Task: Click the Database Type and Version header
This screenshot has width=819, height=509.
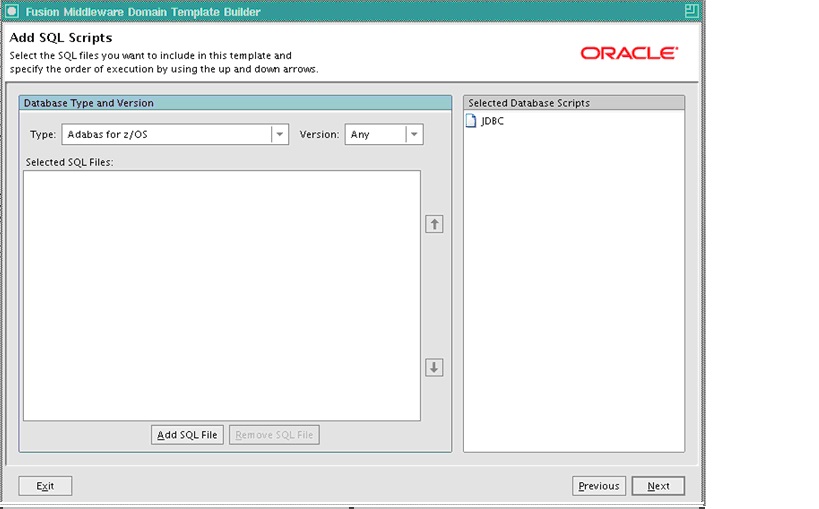Action: [x=235, y=103]
